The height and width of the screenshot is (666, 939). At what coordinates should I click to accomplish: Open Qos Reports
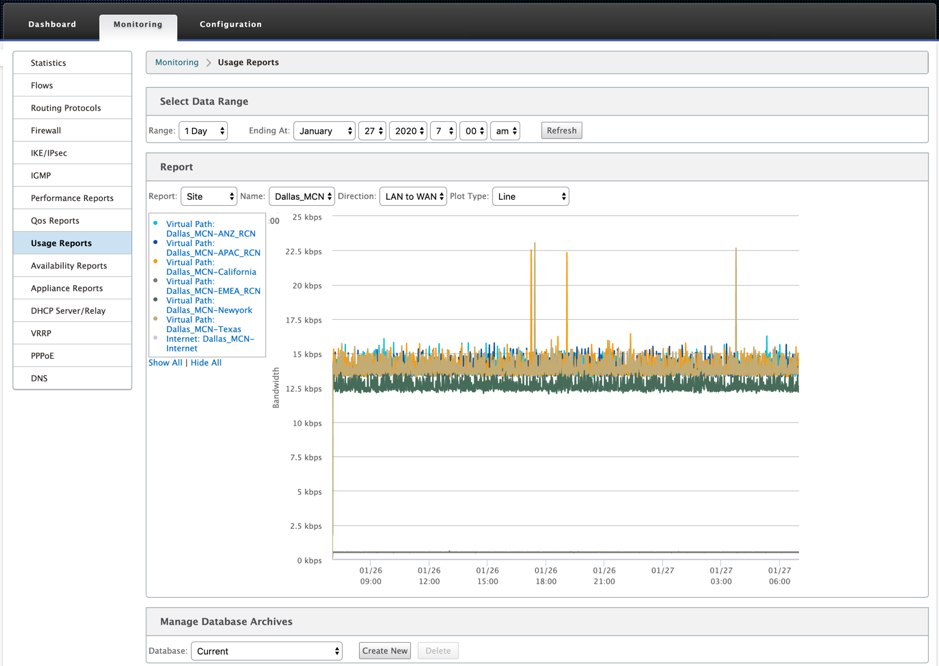[x=72, y=220]
